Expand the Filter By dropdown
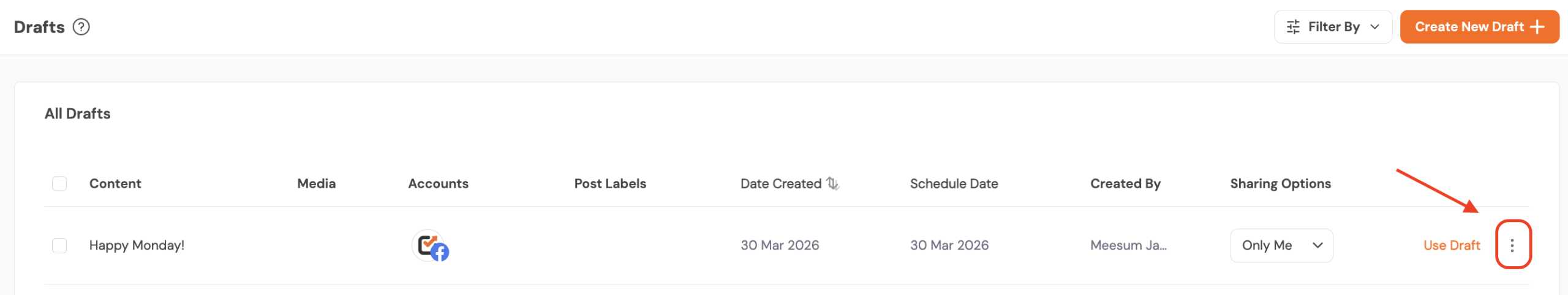 click(x=1333, y=27)
